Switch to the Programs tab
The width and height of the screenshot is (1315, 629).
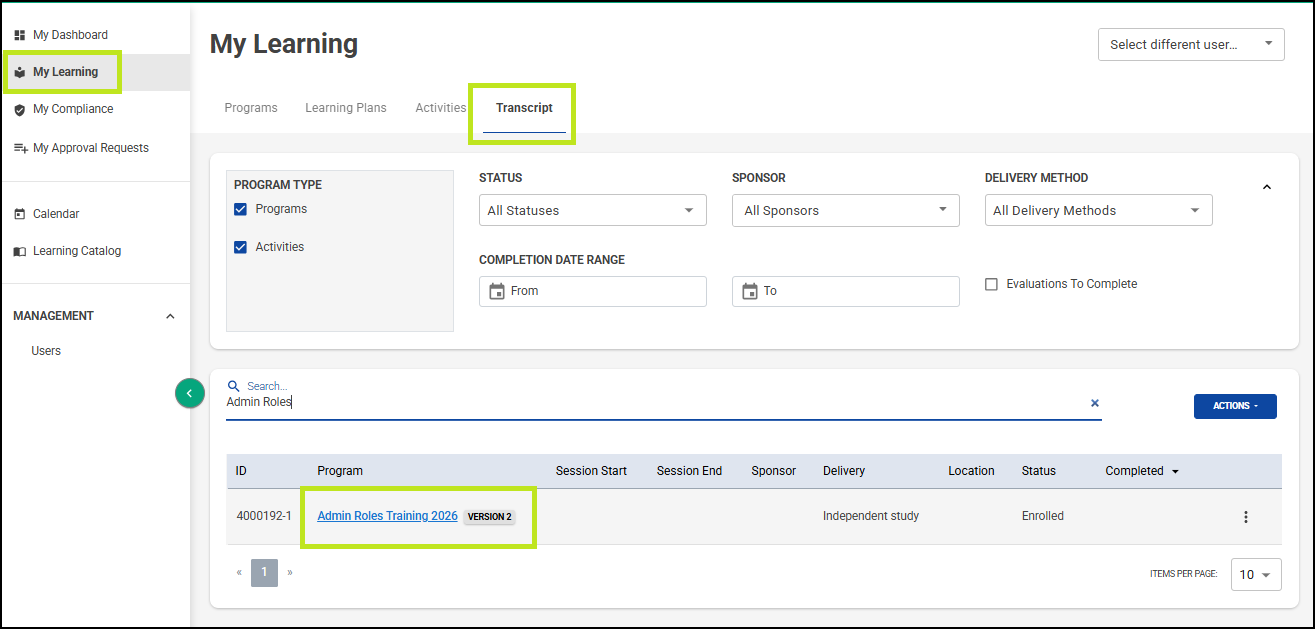coord(251,108)
